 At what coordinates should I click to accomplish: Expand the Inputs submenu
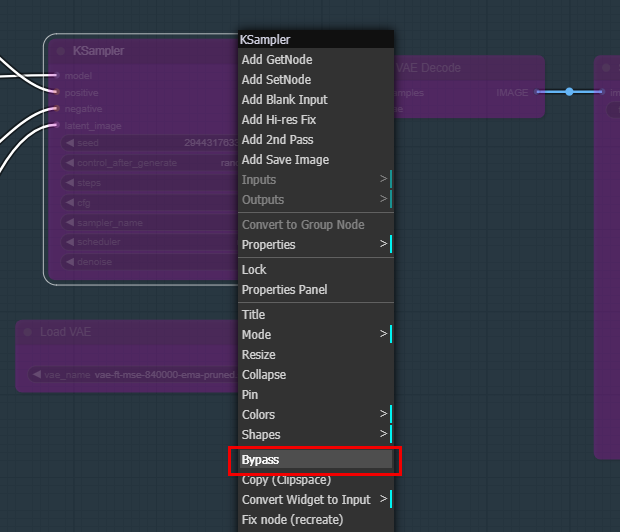pyautogui.click(x=316, y=180)
